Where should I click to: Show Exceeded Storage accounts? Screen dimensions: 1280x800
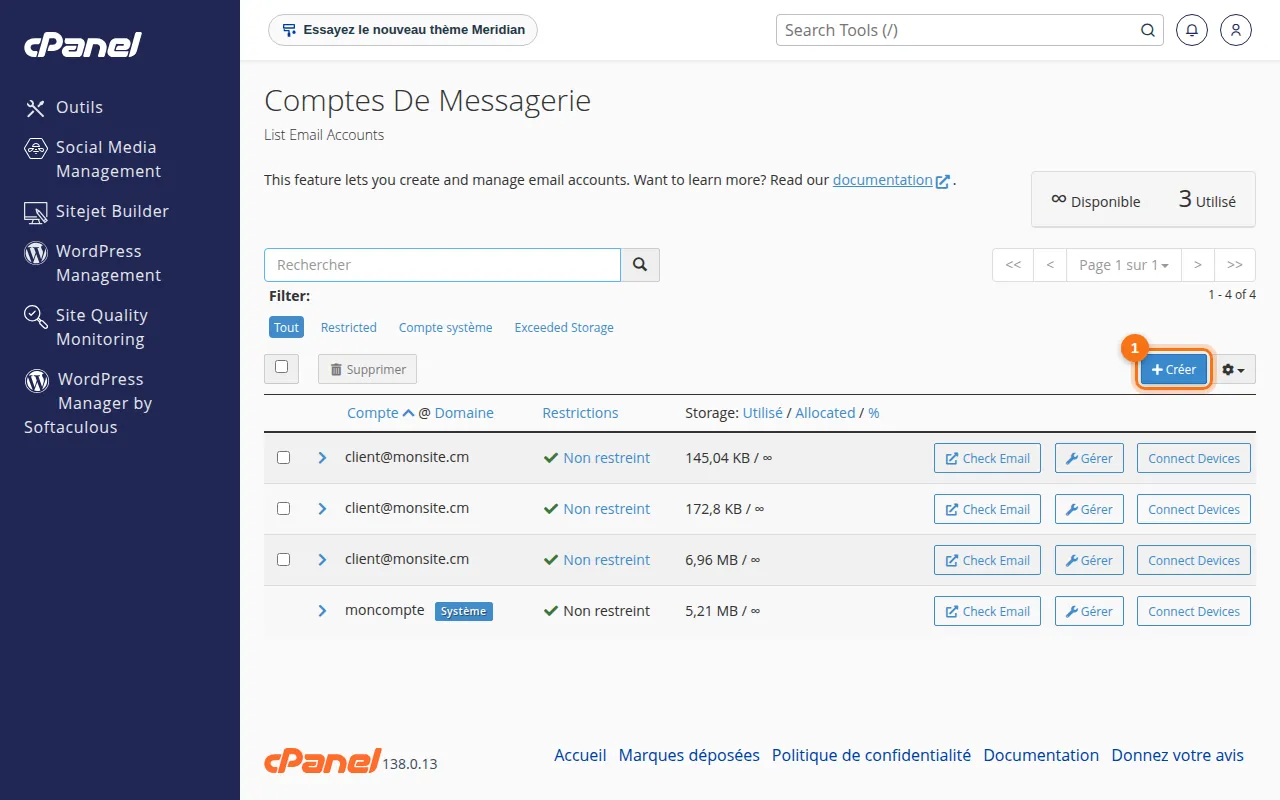564,327
